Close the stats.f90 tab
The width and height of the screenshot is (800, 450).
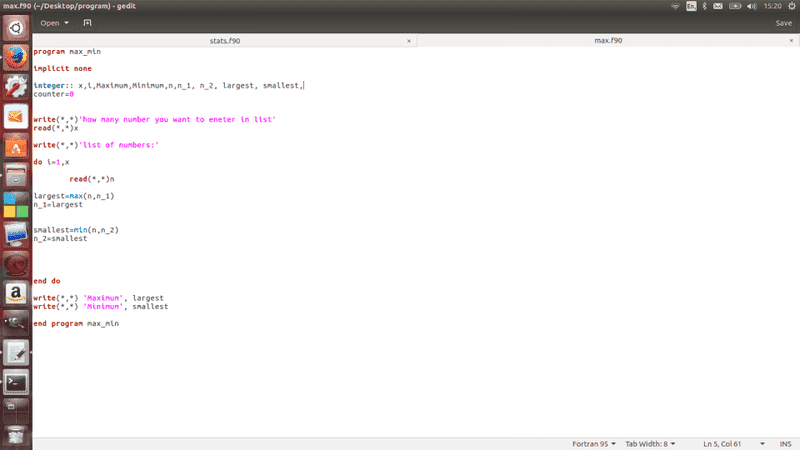click(408, 41)
